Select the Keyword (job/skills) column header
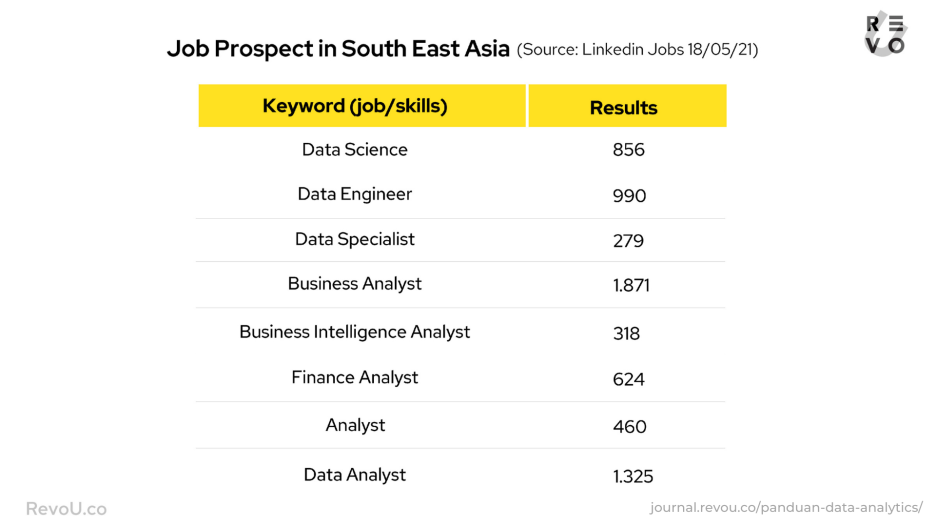The height and width of the screenshot is (527, 936). point(355,106)
